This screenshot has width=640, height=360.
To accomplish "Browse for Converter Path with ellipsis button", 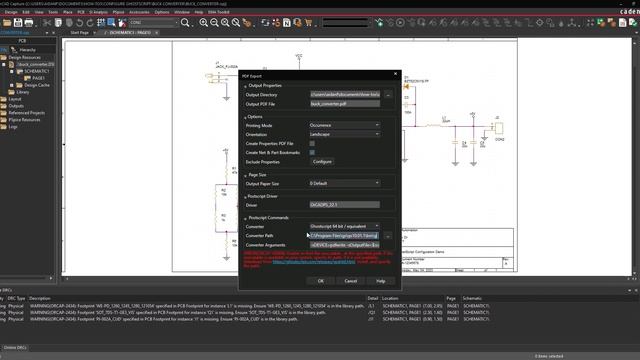I will pos(388,236).
